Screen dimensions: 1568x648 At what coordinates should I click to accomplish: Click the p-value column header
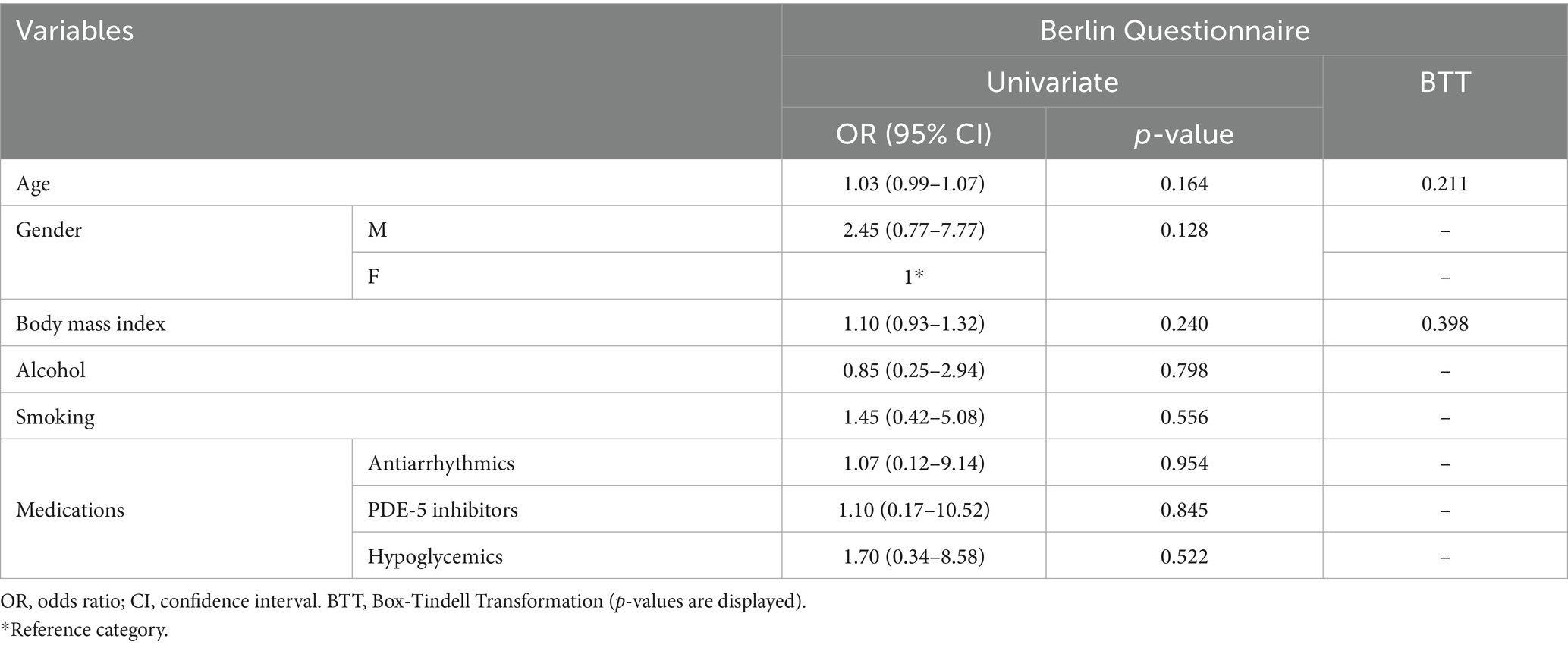(1183, 134)
